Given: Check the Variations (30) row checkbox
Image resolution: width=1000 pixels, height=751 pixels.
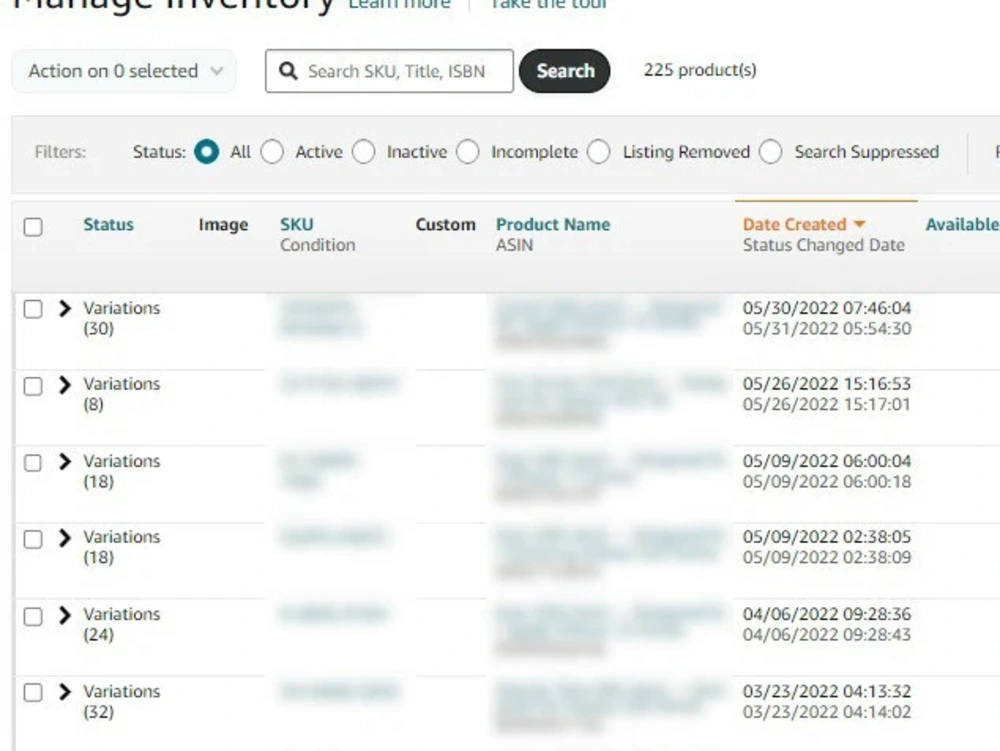Looking at the screenshot, I should (33, 309).
